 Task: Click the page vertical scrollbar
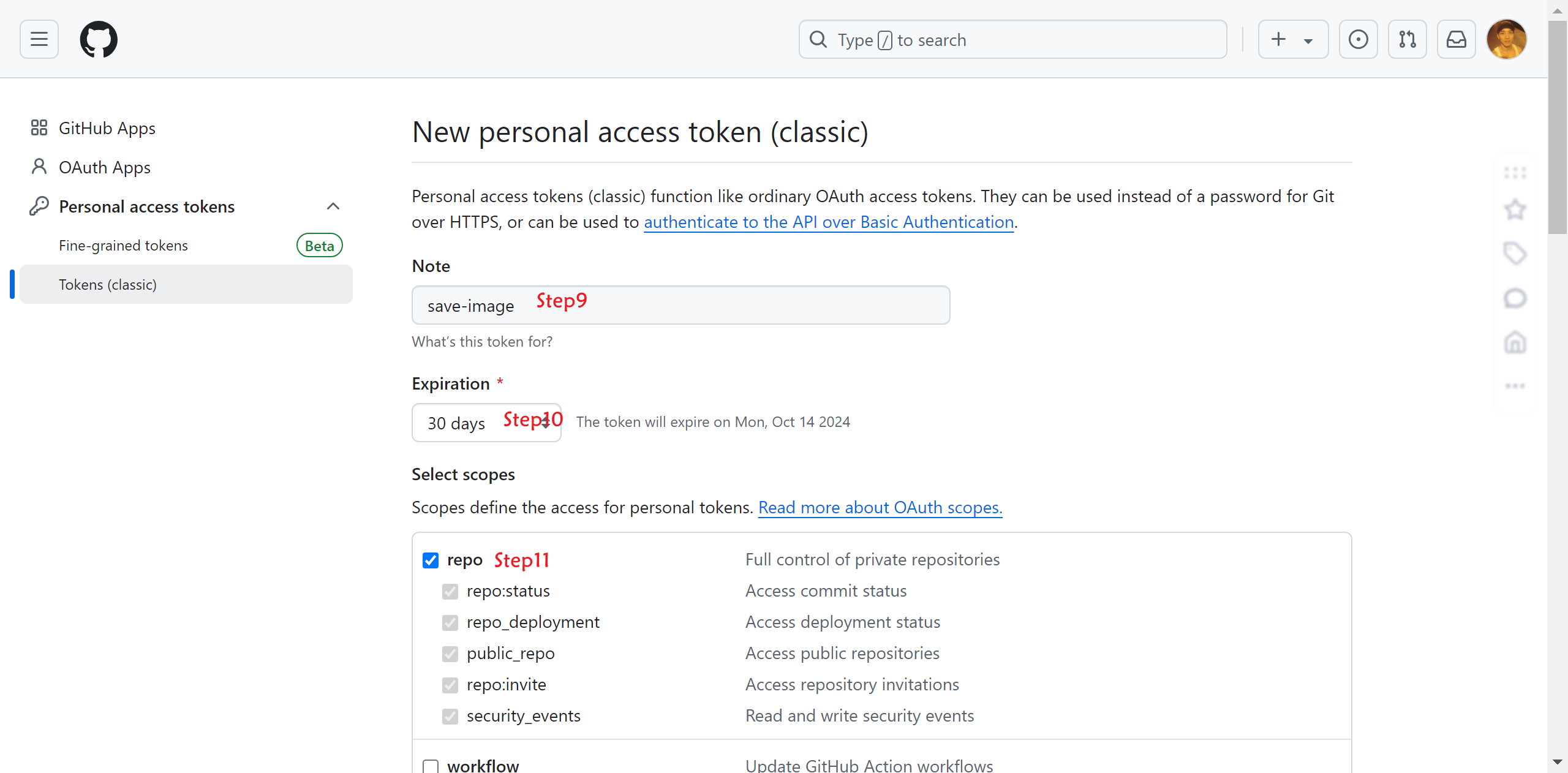1558,386
